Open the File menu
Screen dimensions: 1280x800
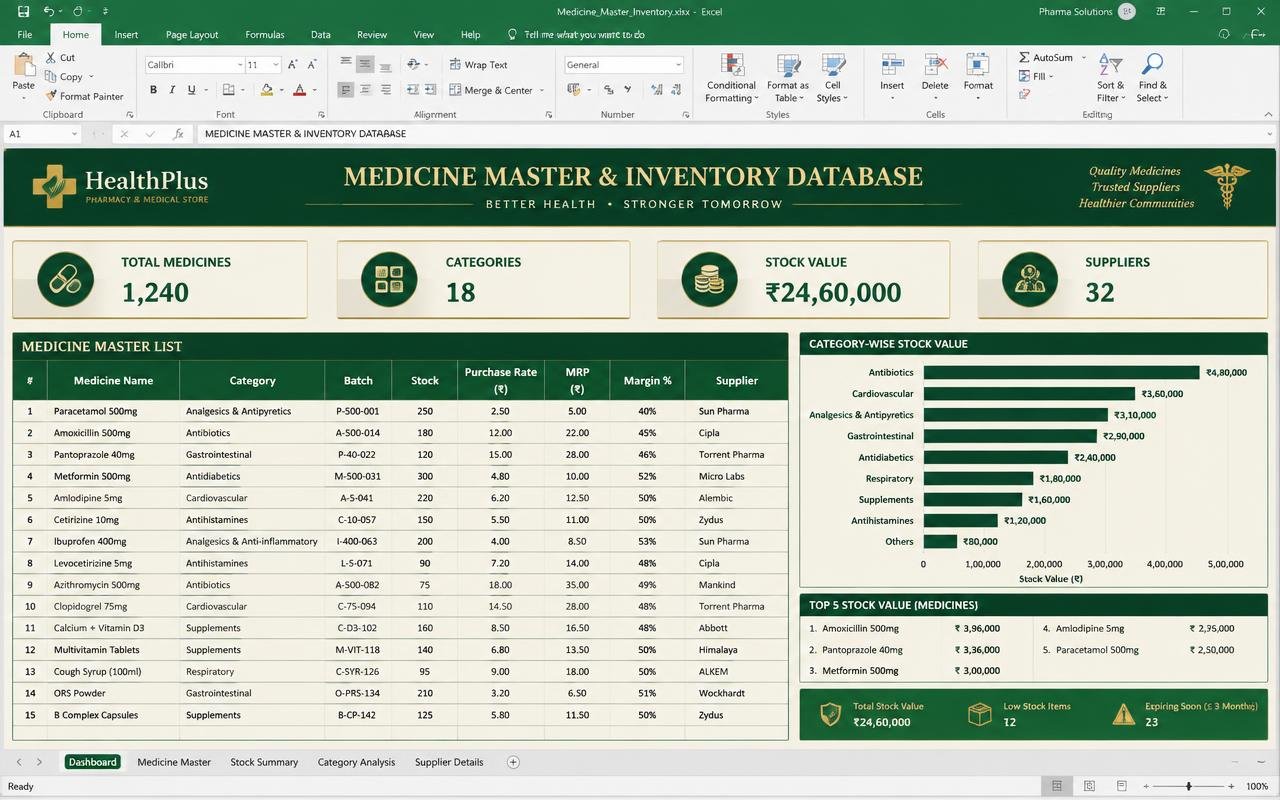(x=25, y=35)
